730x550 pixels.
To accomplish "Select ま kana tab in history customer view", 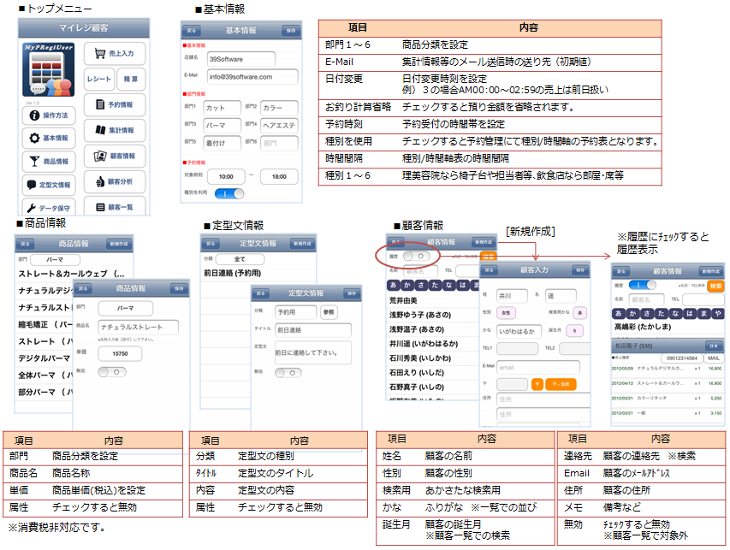I will pyautogui.click(x=704, y=313).
